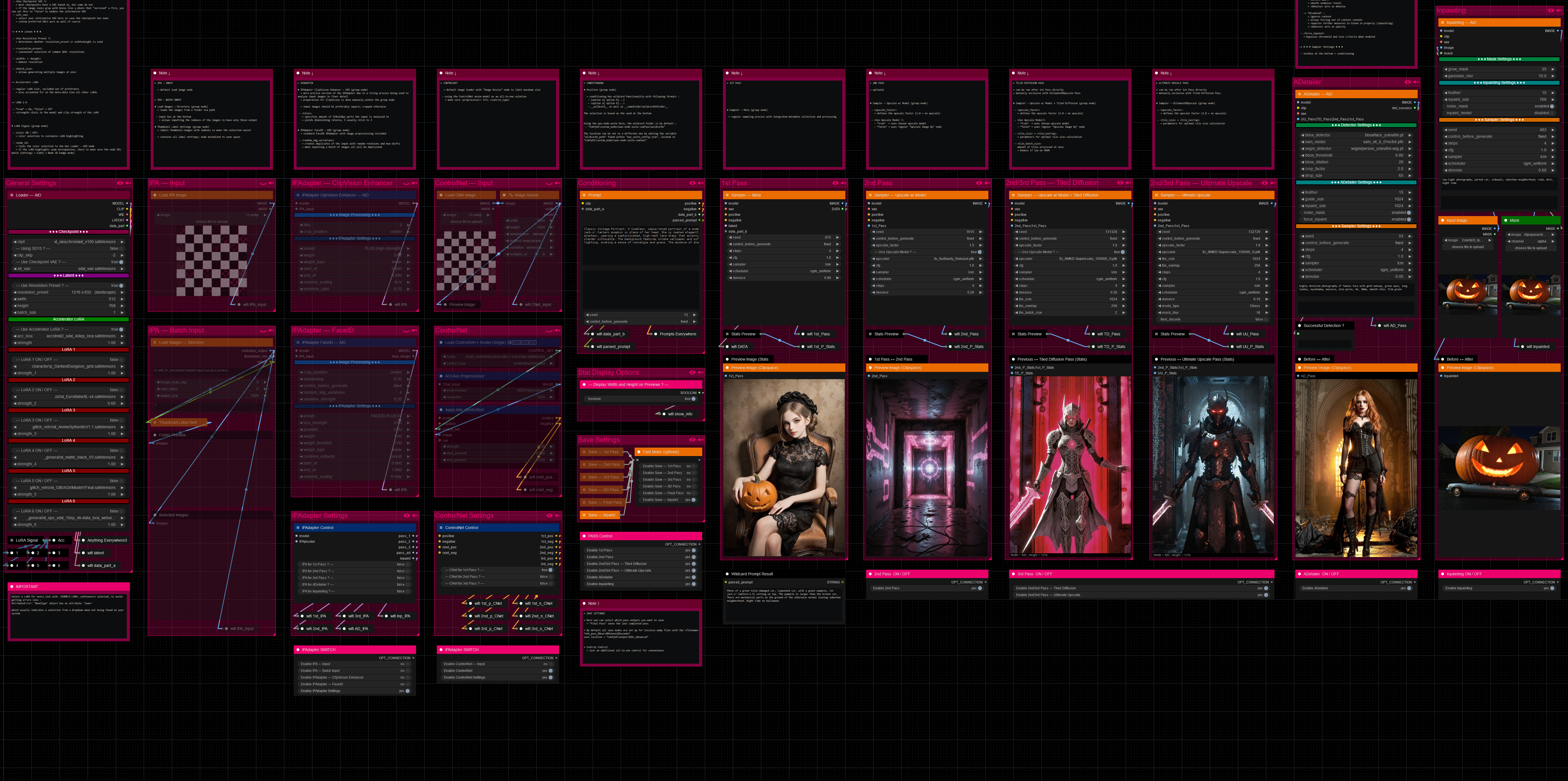Click eye icon on Stat Display Options group
Image resolution: width=1568 pixels, height=781 pixels.
(x=692, y=373)
